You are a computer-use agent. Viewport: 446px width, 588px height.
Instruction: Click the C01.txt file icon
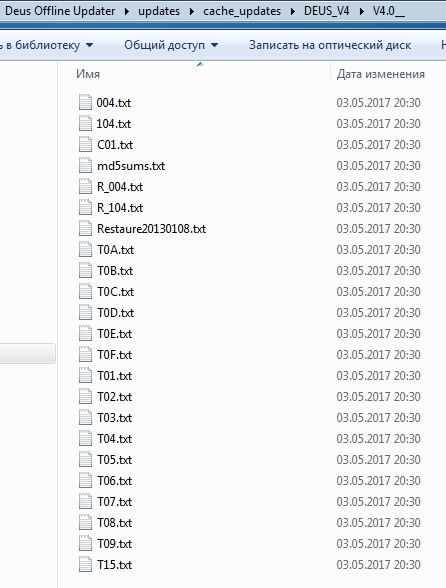pyautogui.click(x=85, y=144)
